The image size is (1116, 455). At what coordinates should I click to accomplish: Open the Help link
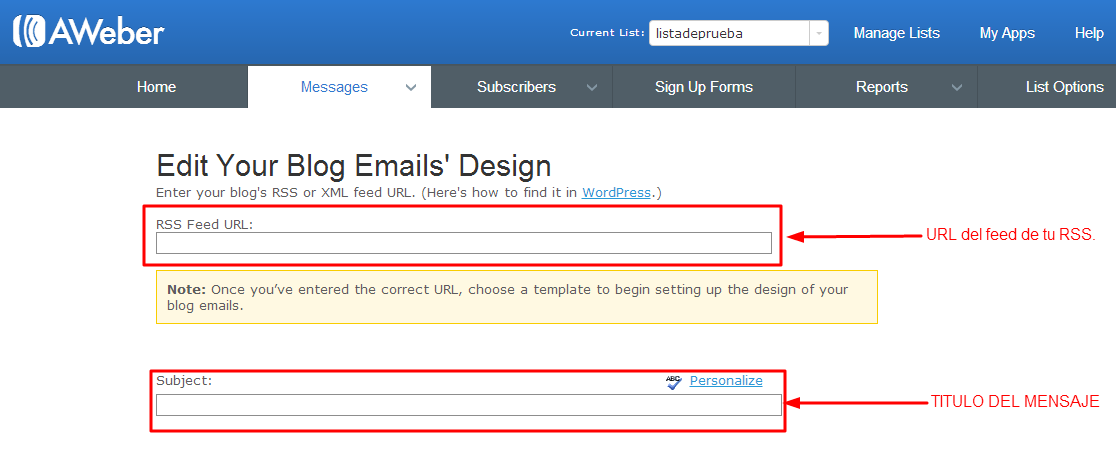pyautogui.click(x=1089, y=33)
